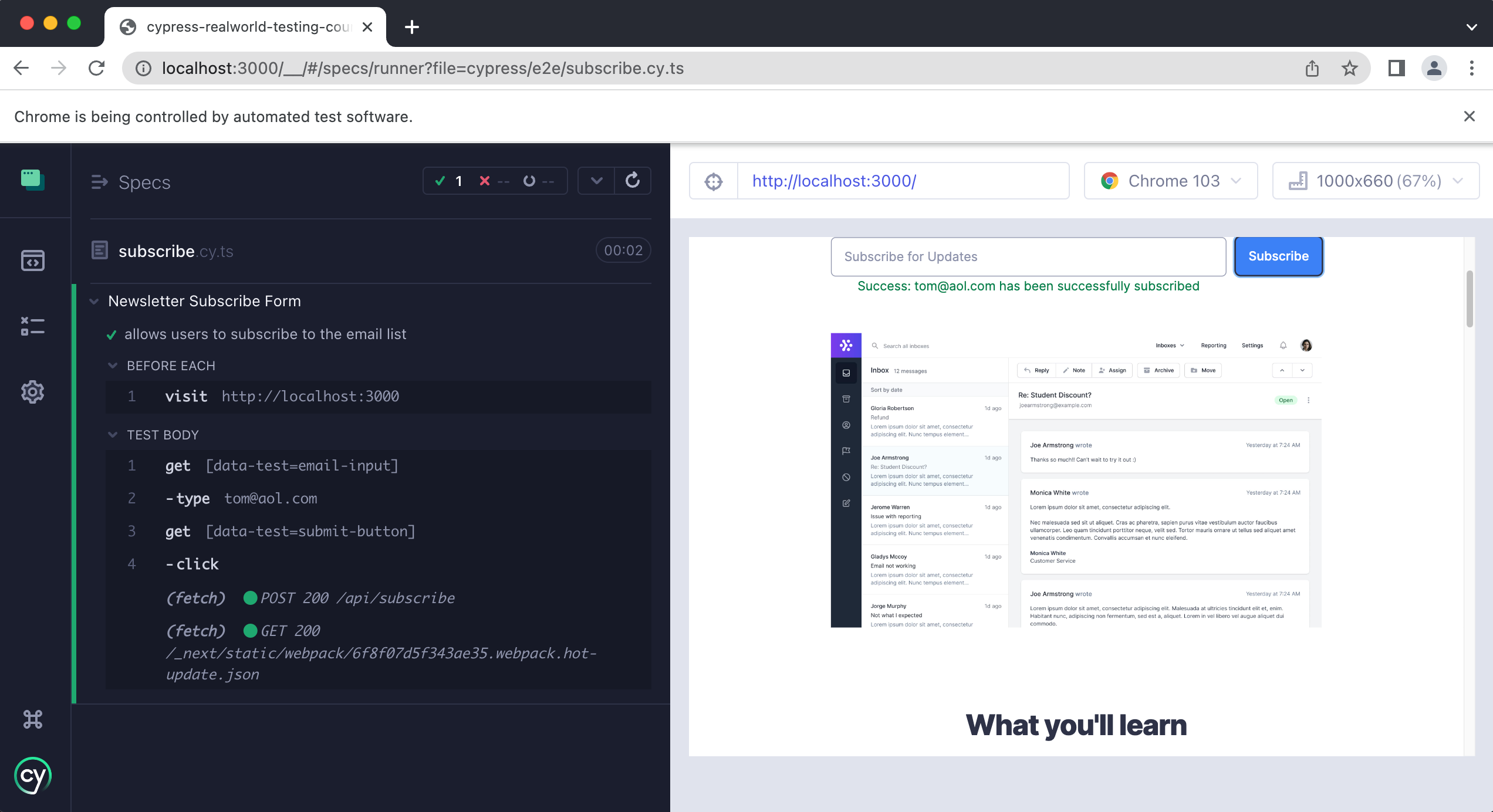
Task: Collapse the Newsletter Subscribe Form suite
Action: point(94,302)
